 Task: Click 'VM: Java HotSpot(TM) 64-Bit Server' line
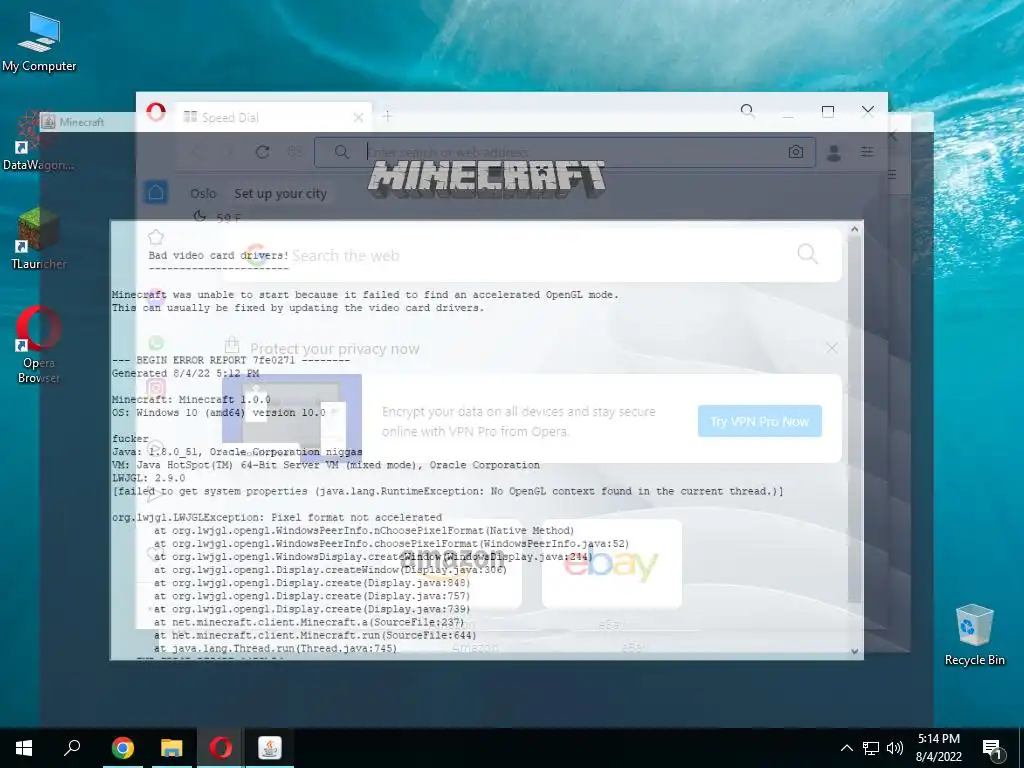point(326,465)
